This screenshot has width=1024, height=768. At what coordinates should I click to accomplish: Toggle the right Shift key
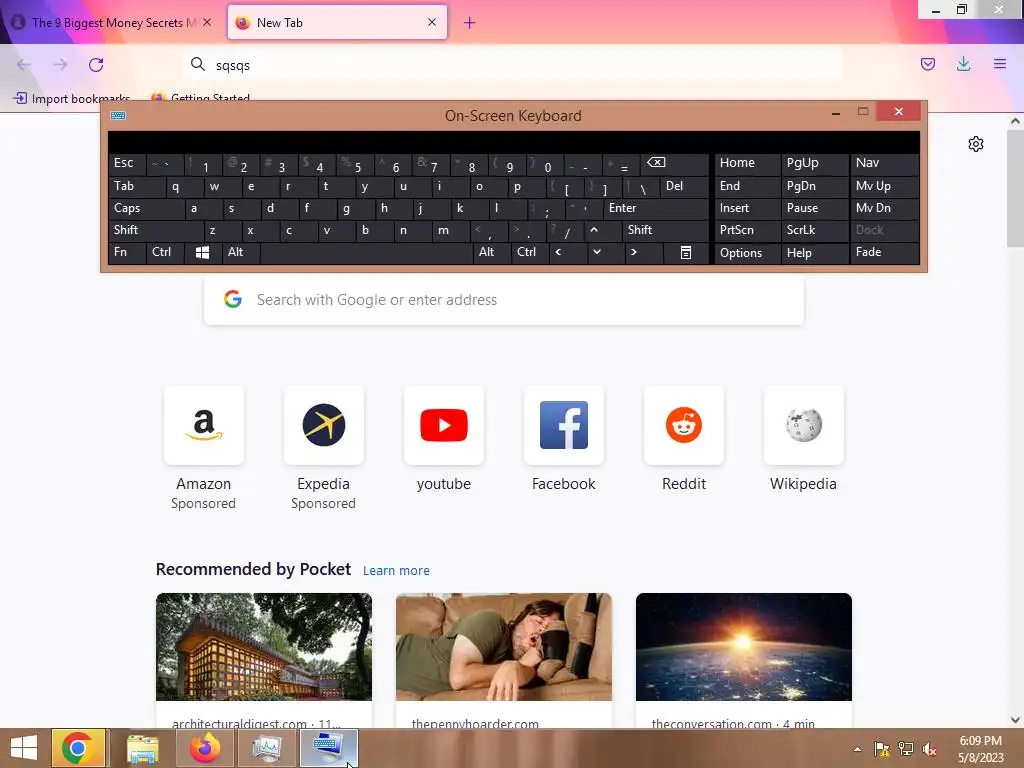pyautogui.click(x=665, y=231)
